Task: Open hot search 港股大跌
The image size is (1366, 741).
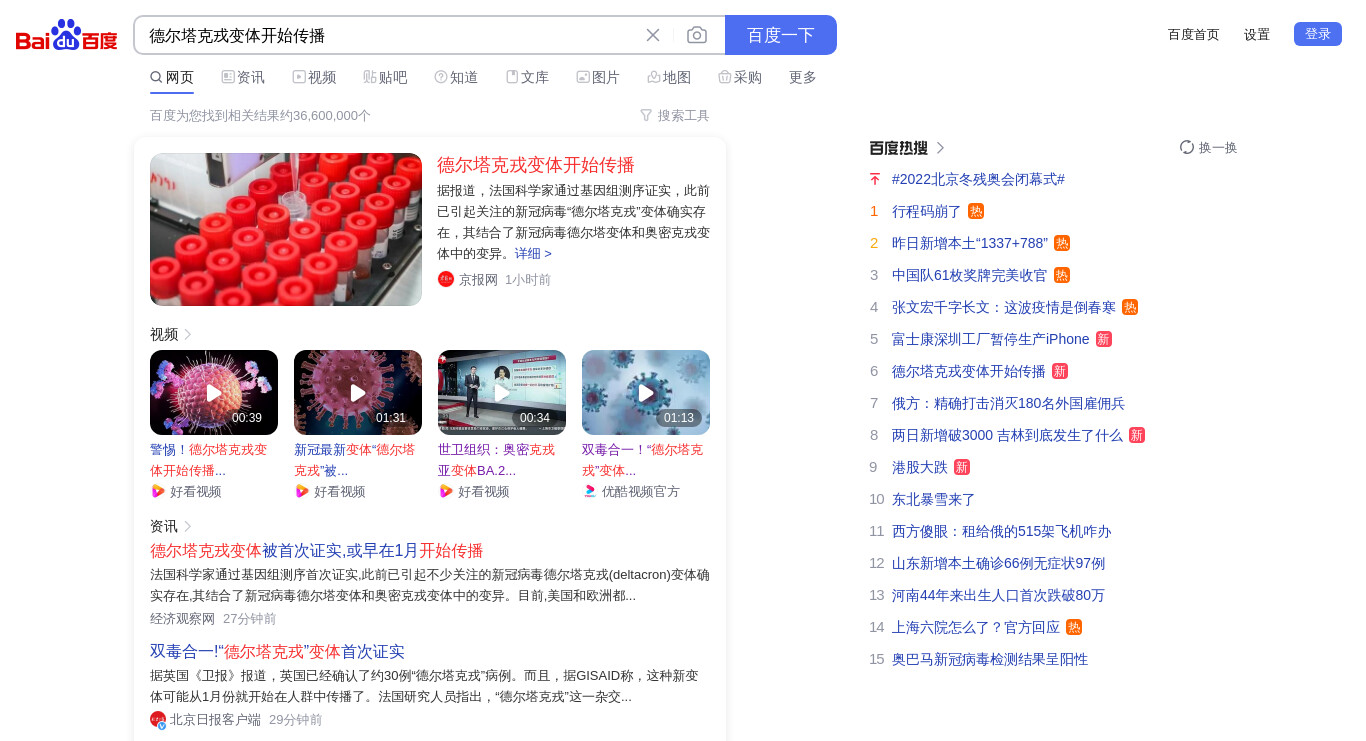Action: 920,467
